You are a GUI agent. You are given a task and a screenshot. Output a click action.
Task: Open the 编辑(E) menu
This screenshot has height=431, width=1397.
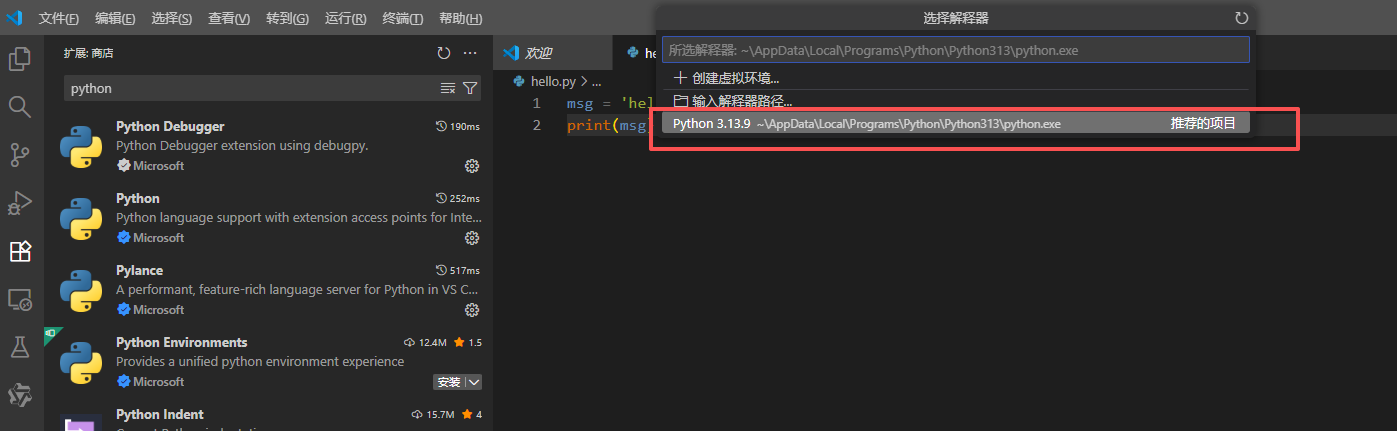pos(116,19)
